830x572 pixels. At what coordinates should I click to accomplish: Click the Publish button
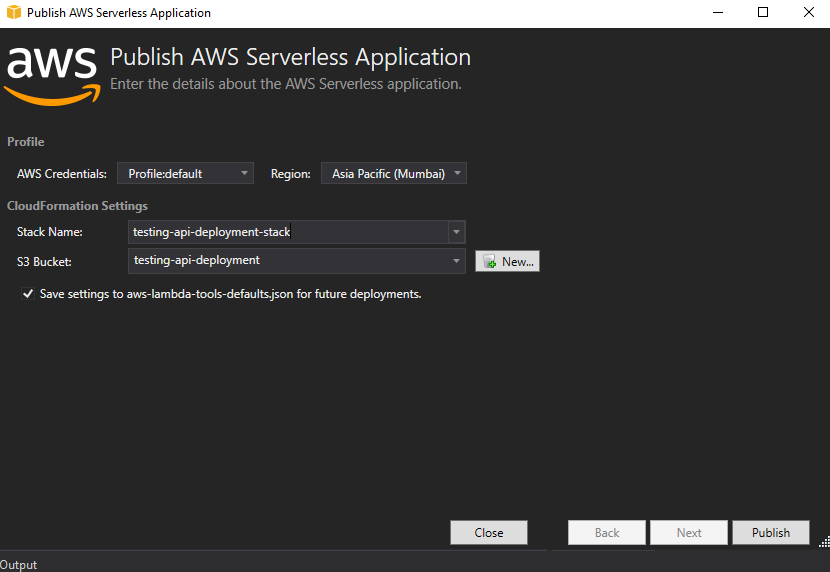click(771, 532)
